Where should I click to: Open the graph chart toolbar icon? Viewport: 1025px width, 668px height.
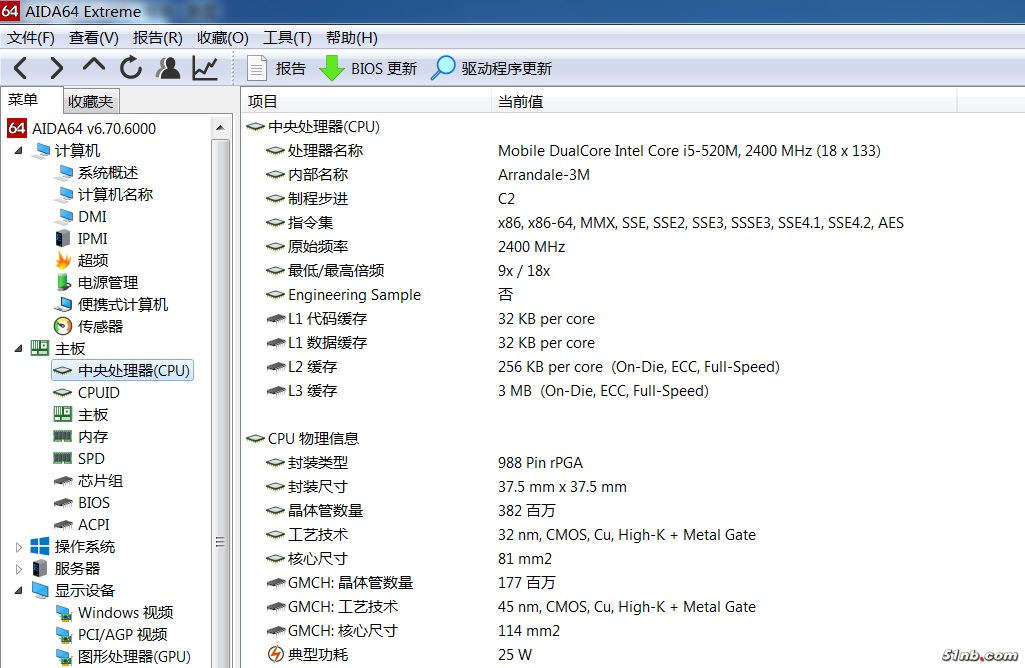tap(205, 68)
